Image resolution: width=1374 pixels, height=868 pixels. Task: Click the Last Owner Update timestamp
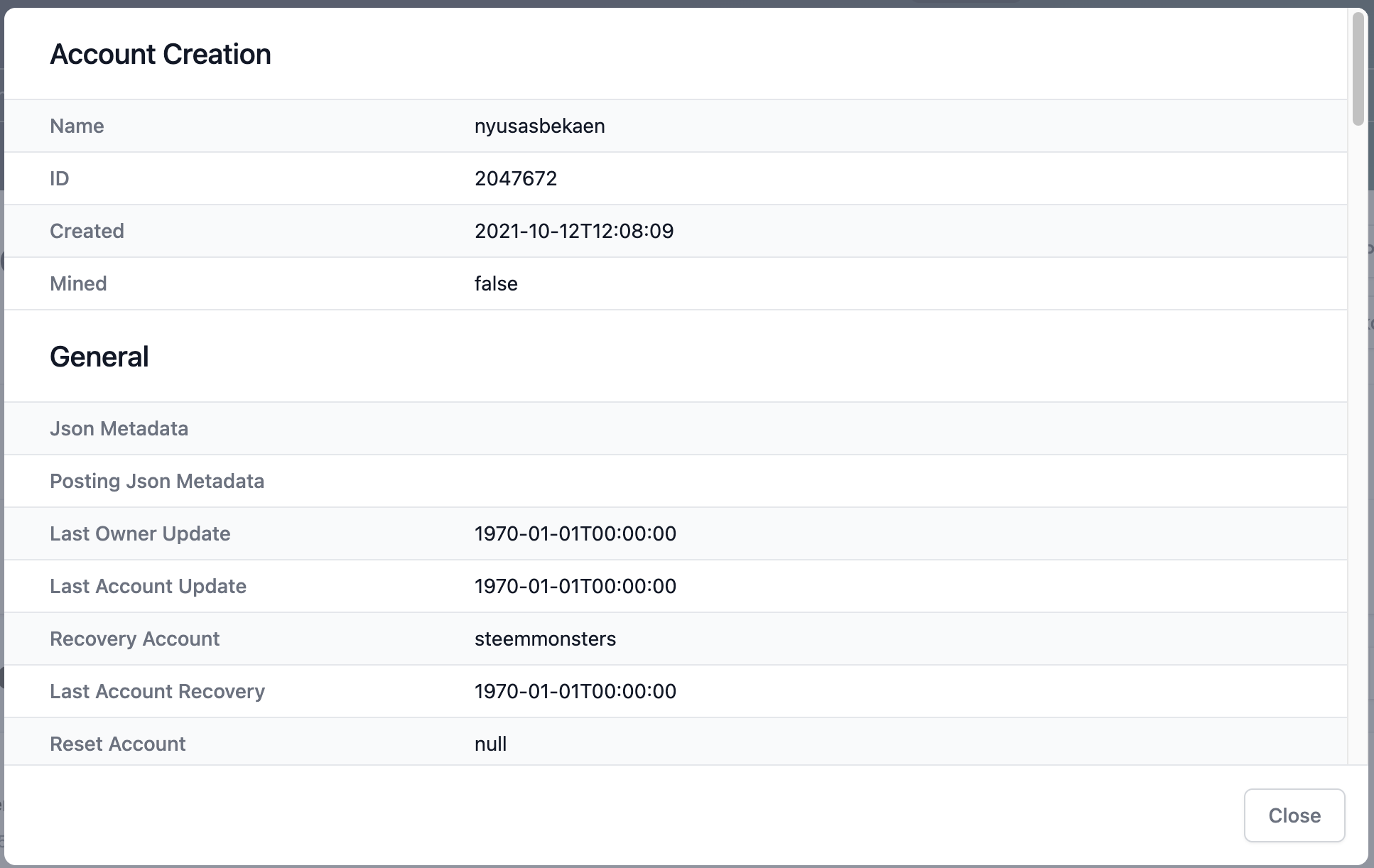(x=575, y=533)
